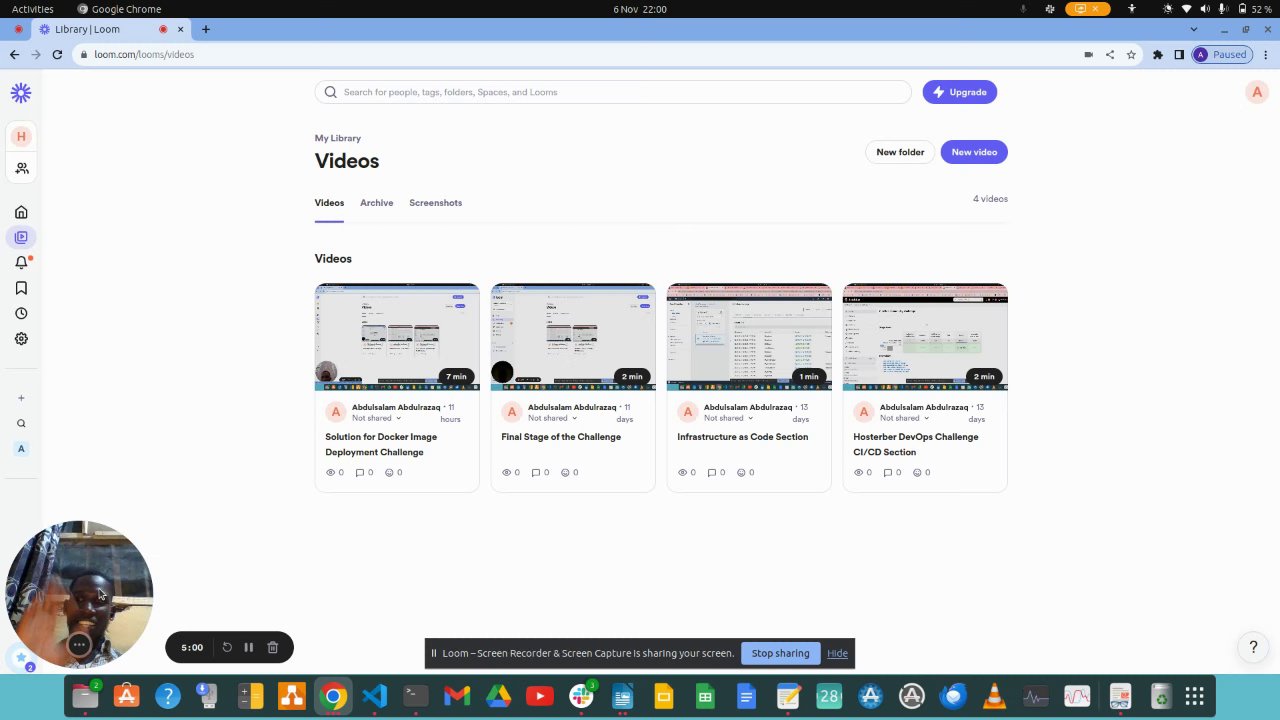Open camera bubble options (three dots)
Viewport: 1280px width, 720px height.
click(x=79, y=645)
